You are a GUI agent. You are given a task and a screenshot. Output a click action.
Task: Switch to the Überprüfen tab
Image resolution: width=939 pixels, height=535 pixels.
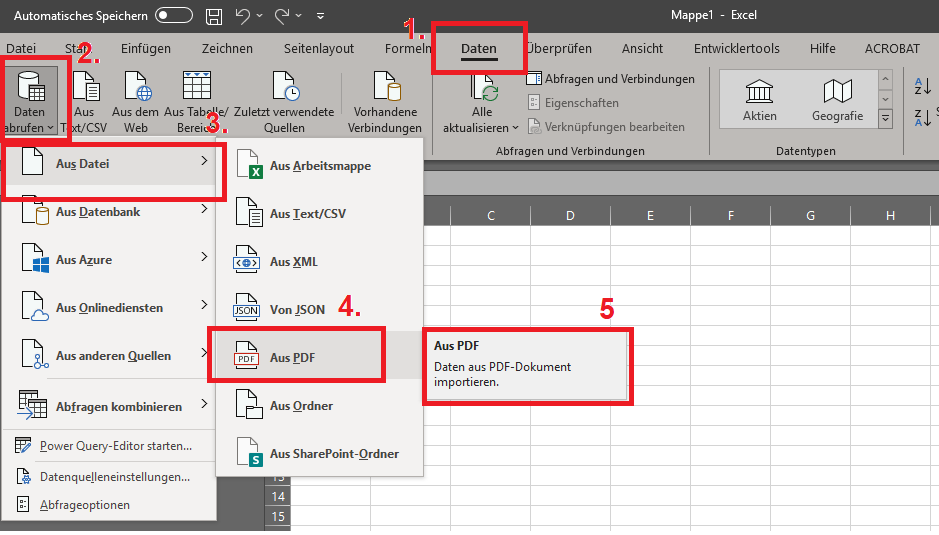[559, 49]
